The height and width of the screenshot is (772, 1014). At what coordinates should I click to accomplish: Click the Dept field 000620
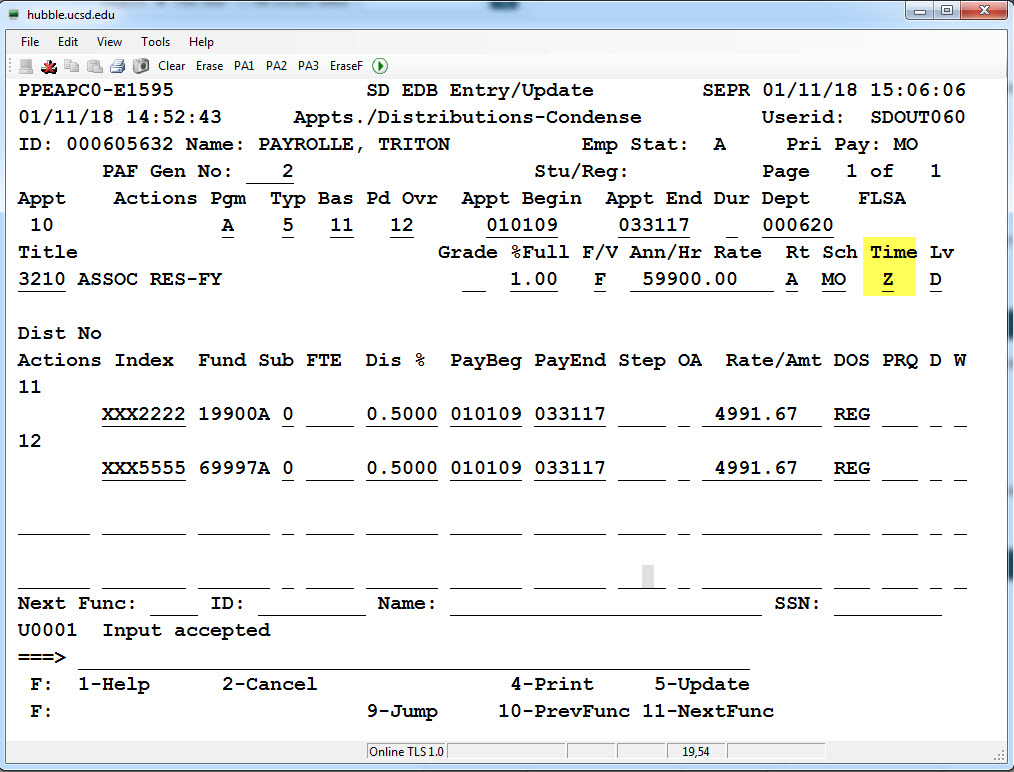(x=798, y=226)
